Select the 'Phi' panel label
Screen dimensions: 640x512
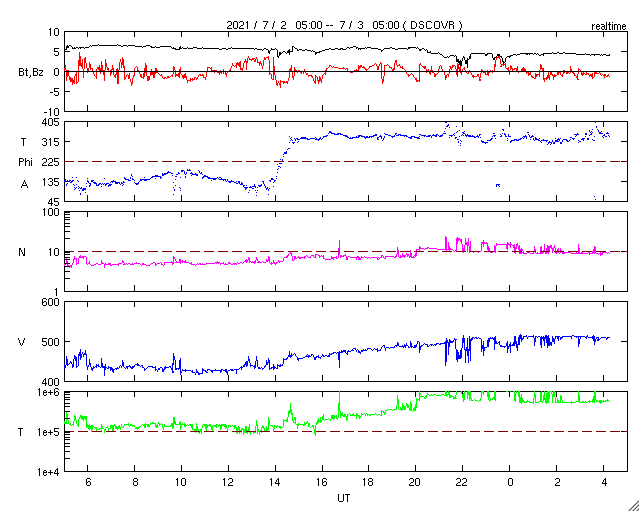25,163
